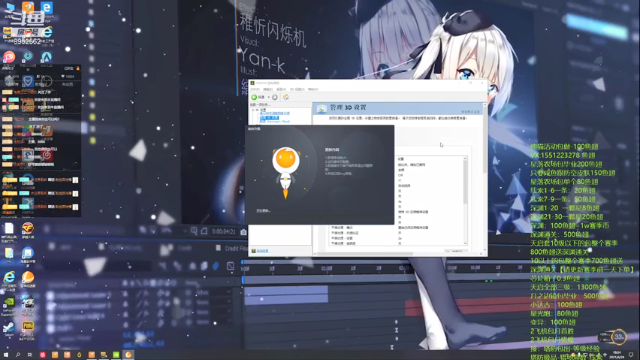Click the 使用 3D 应用程序设置 value
This screenshot has width=640, height=360.
413,212
